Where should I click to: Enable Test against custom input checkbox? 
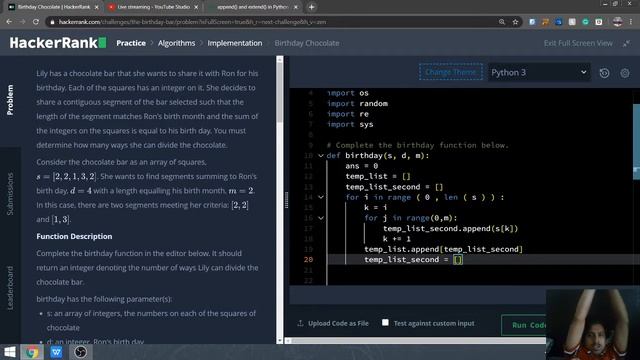point(385,322)
